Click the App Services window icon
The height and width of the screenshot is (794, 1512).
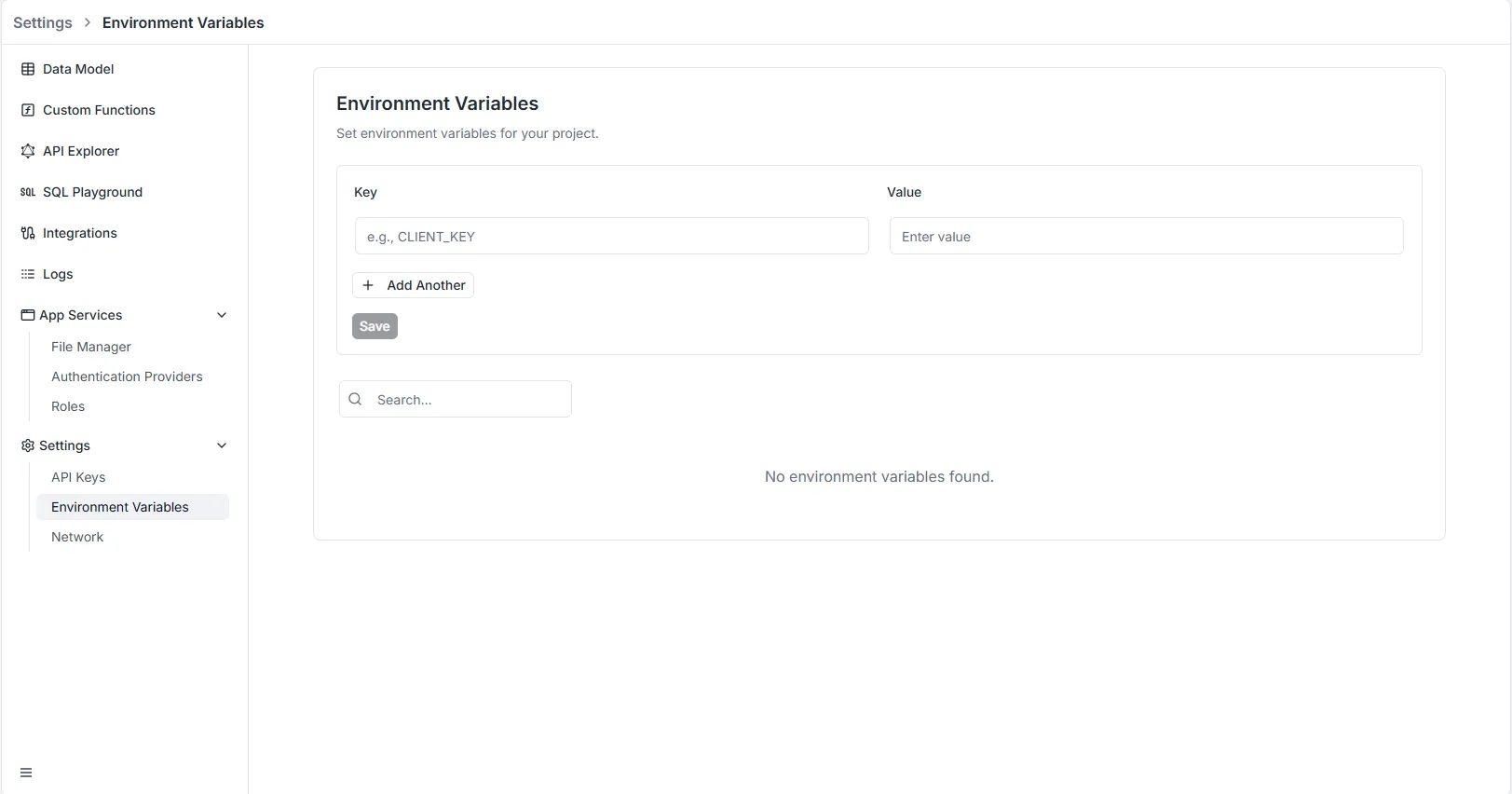point(28,315)
